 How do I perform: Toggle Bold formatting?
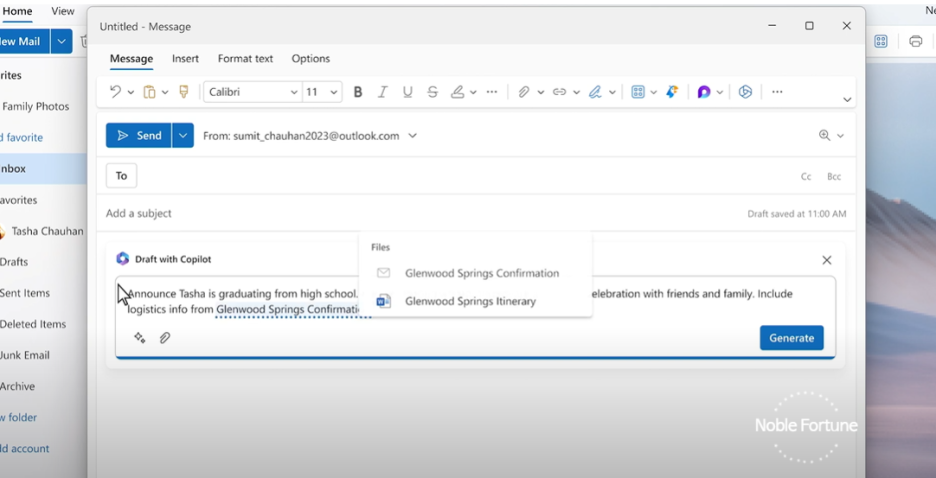[358, 92]
